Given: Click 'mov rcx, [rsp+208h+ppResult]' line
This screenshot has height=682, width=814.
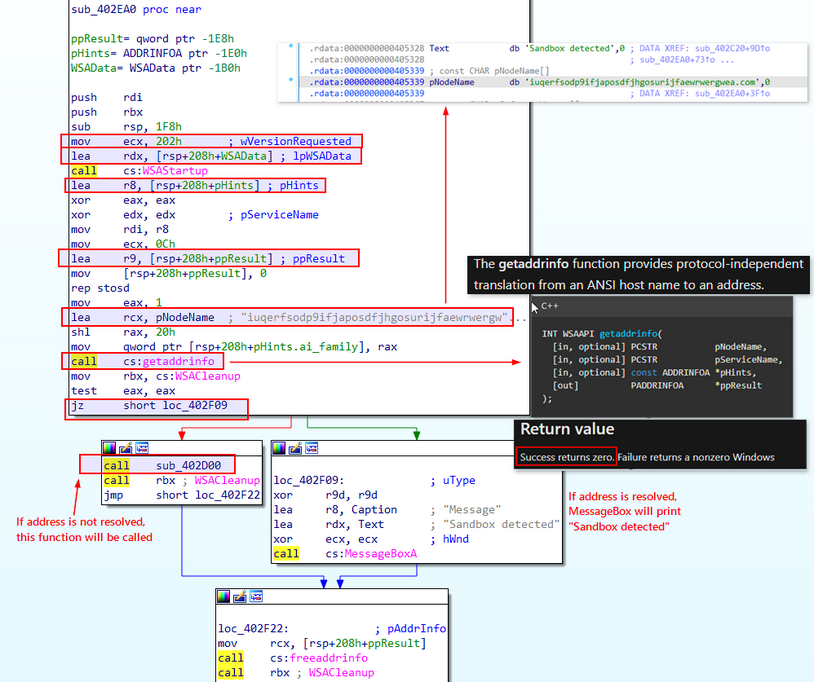Looking at the screenshot, I should pyautogui.click(x=322, y=643).
